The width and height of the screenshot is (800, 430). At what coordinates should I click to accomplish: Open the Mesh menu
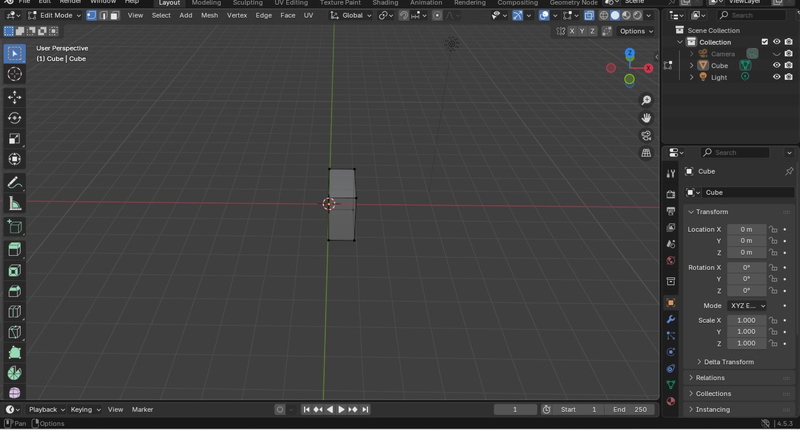[209, 16]
